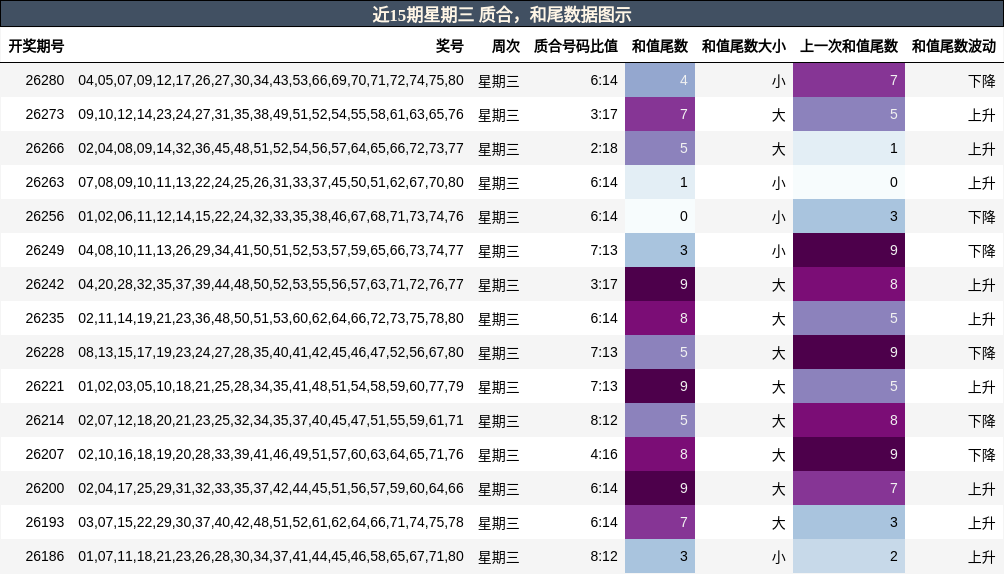
Task: Click 小 in row 26263
Action: click(x=779, y=183)
